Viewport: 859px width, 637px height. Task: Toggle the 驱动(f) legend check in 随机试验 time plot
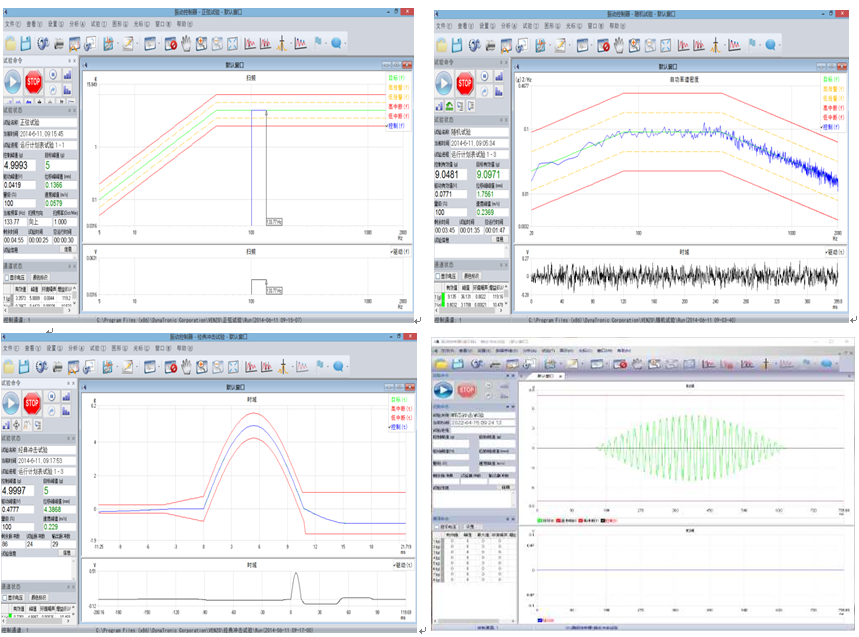[832, 254]
